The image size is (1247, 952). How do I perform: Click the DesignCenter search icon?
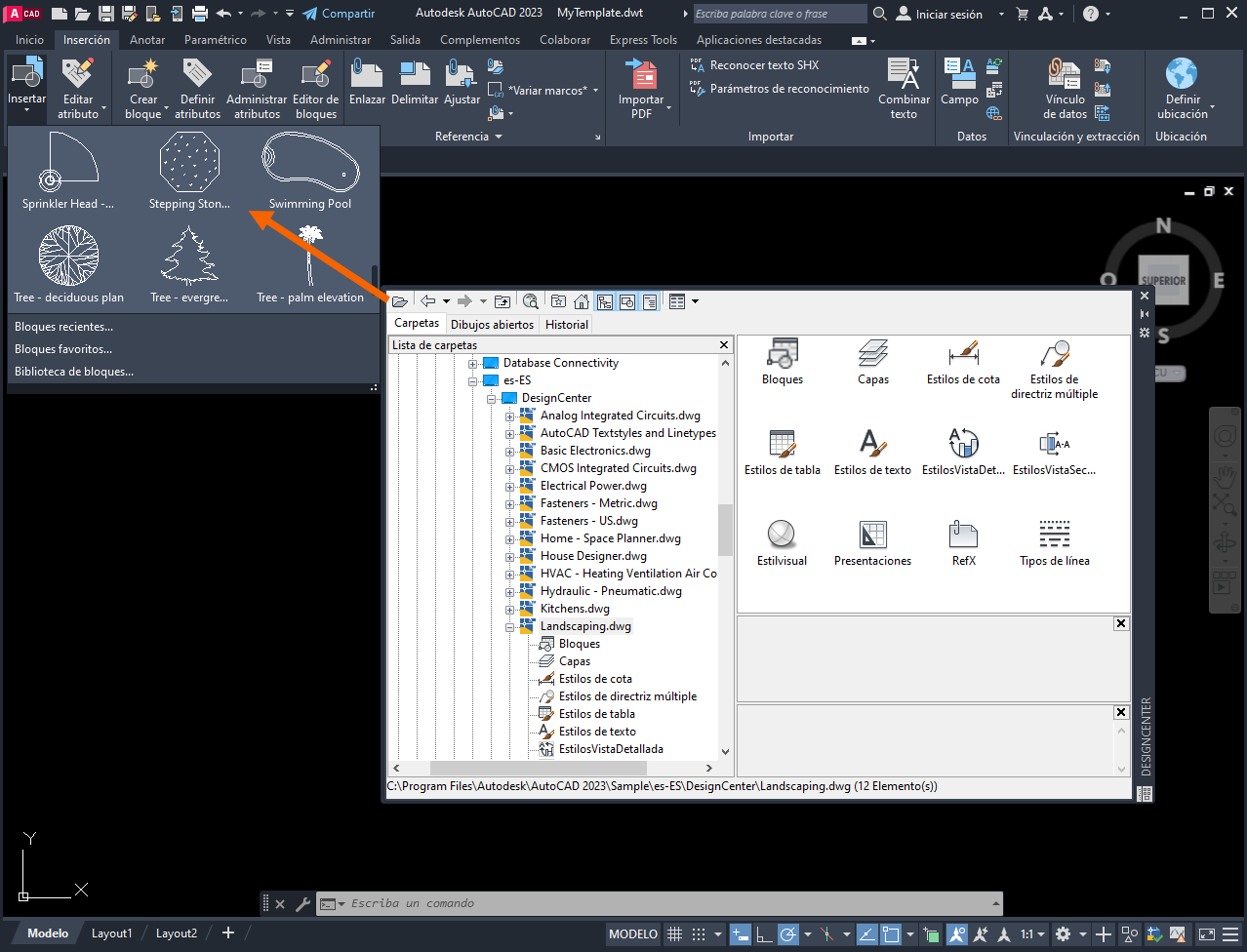530,301
